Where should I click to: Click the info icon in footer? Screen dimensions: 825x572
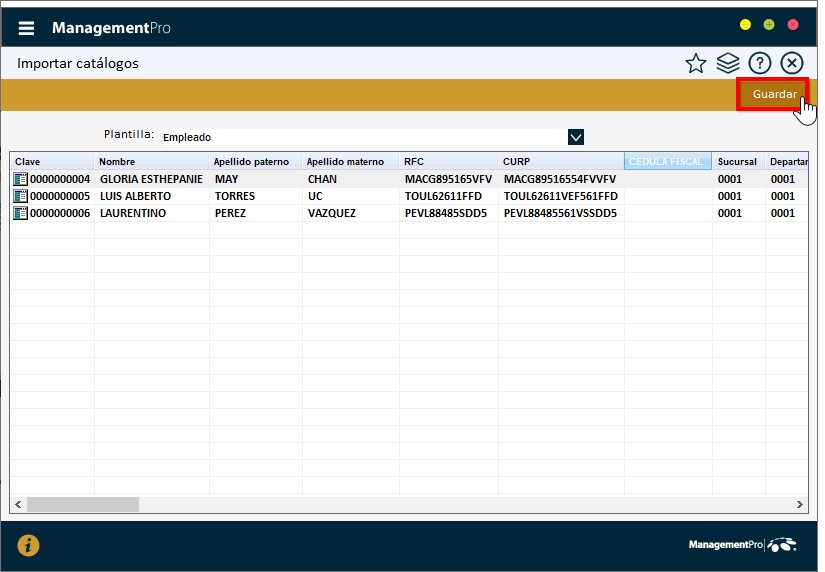(28, 545)
